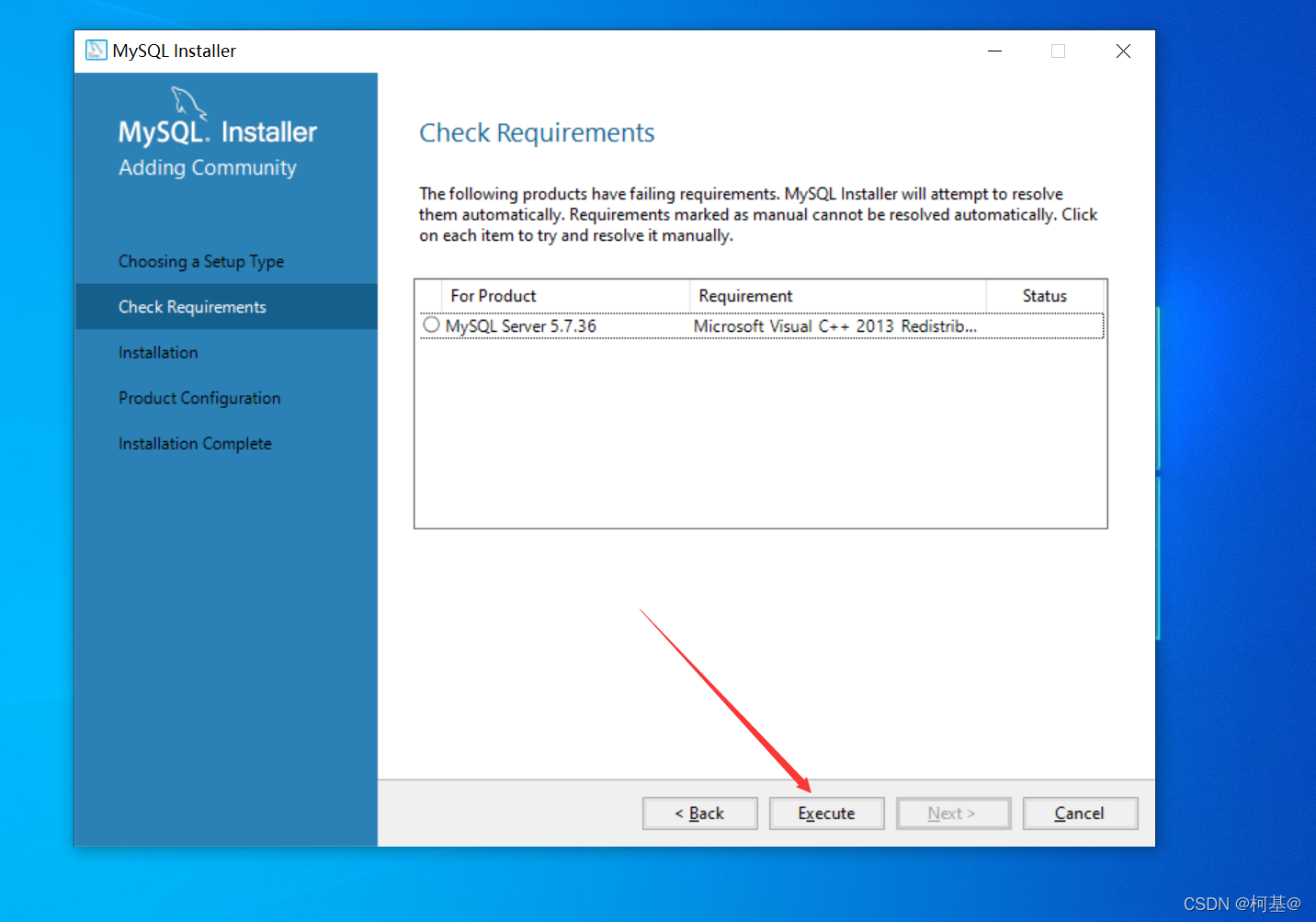Click the Status column header
Viewport: 1316px width, 922px height.
(1045, 296)
